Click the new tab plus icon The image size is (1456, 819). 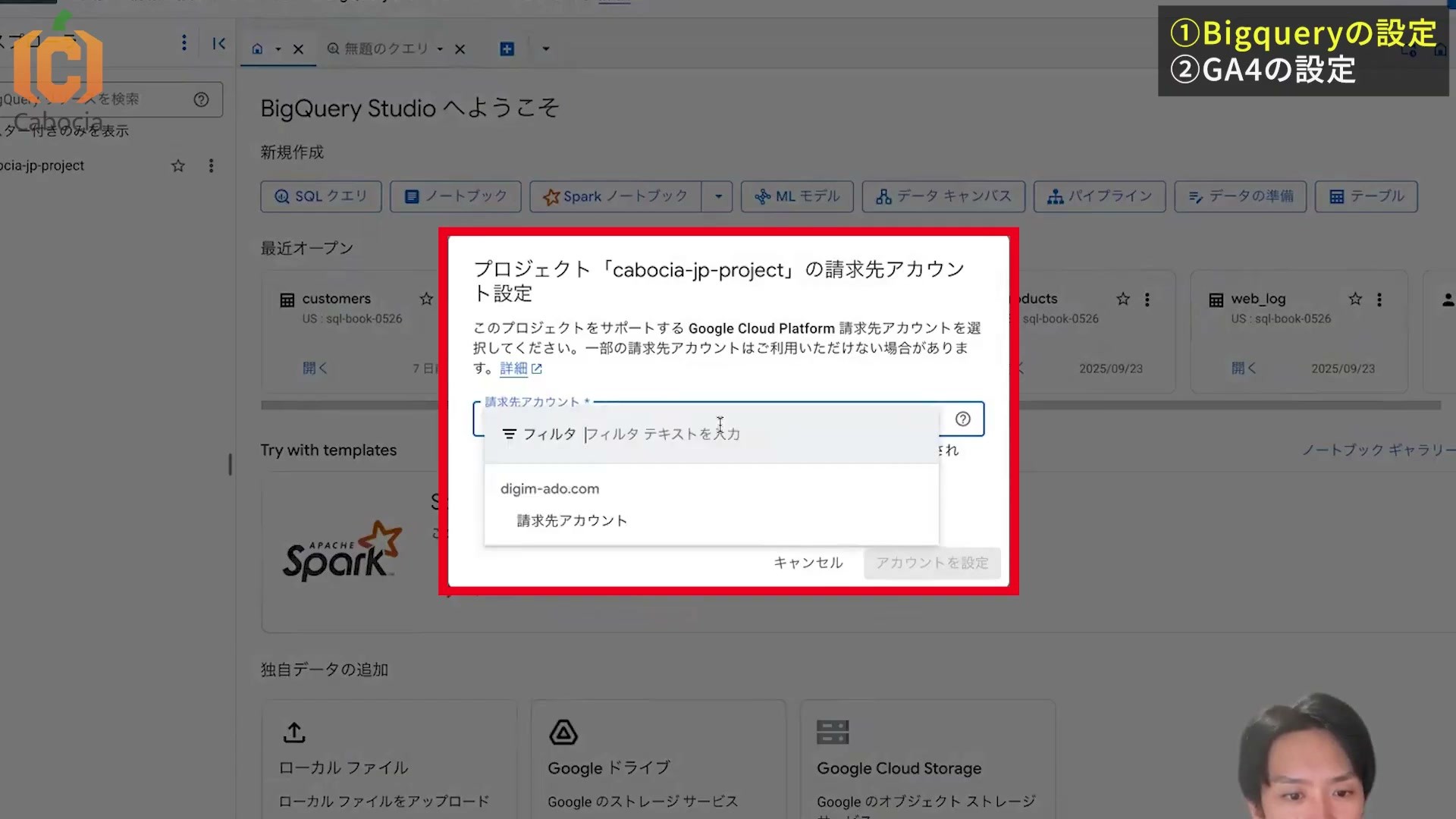[507, 49]
